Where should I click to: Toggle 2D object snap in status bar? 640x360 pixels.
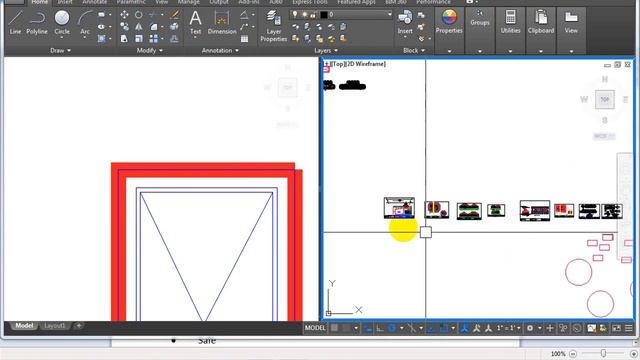click(x=444, y=328)
